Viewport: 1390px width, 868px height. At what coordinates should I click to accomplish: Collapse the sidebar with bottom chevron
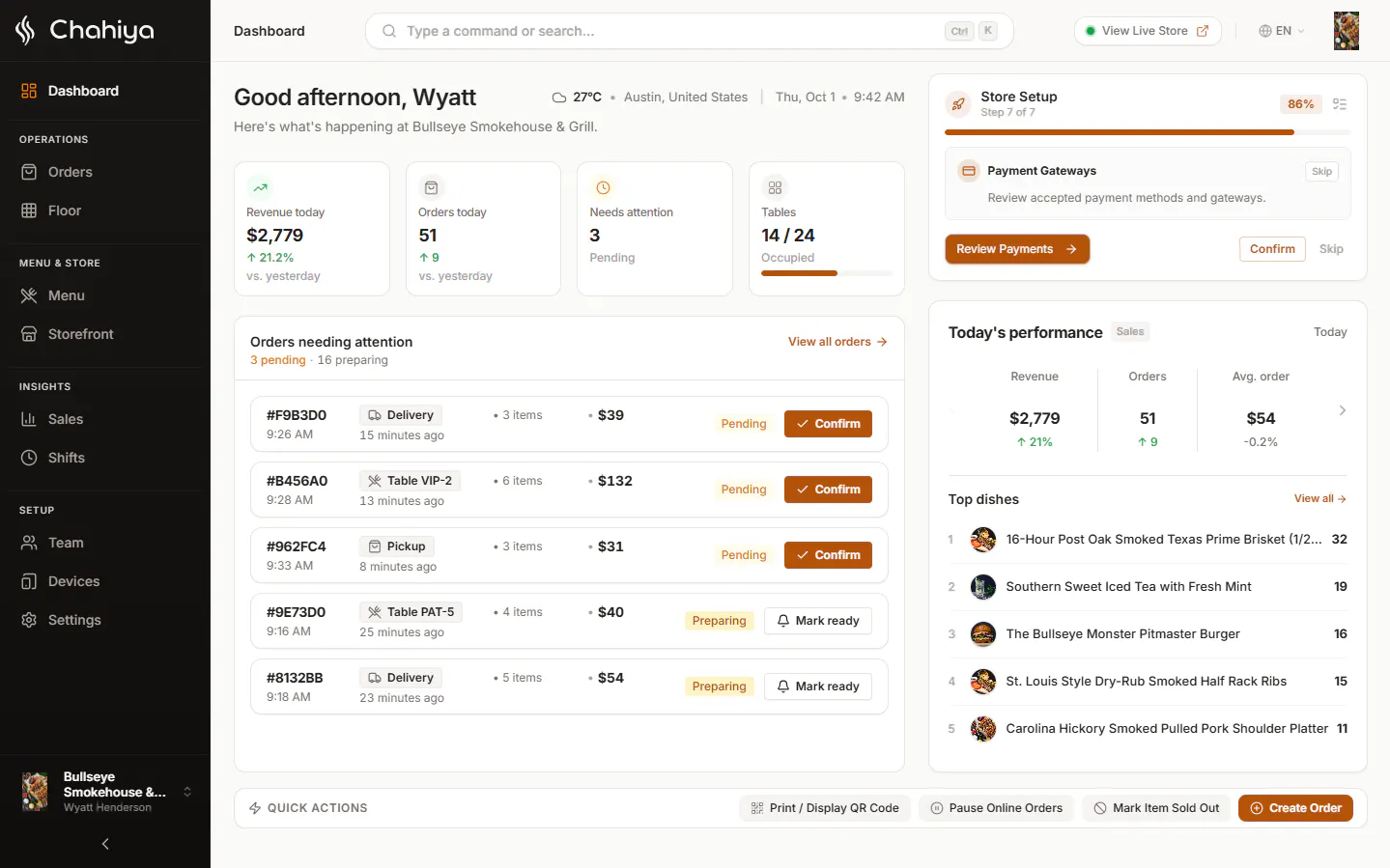click(x=105, y=844)
